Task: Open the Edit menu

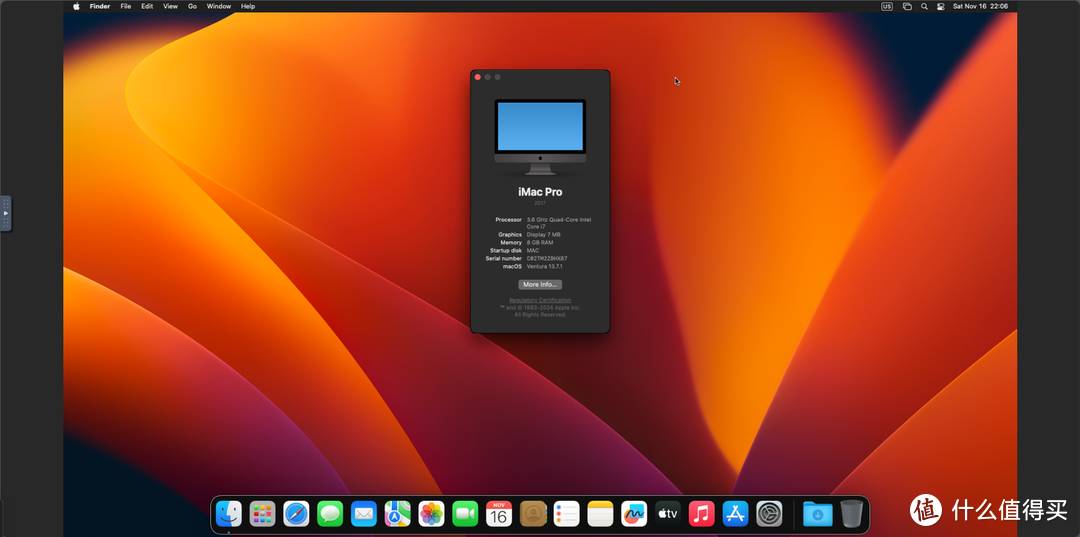Action: (x=147, y=6)
